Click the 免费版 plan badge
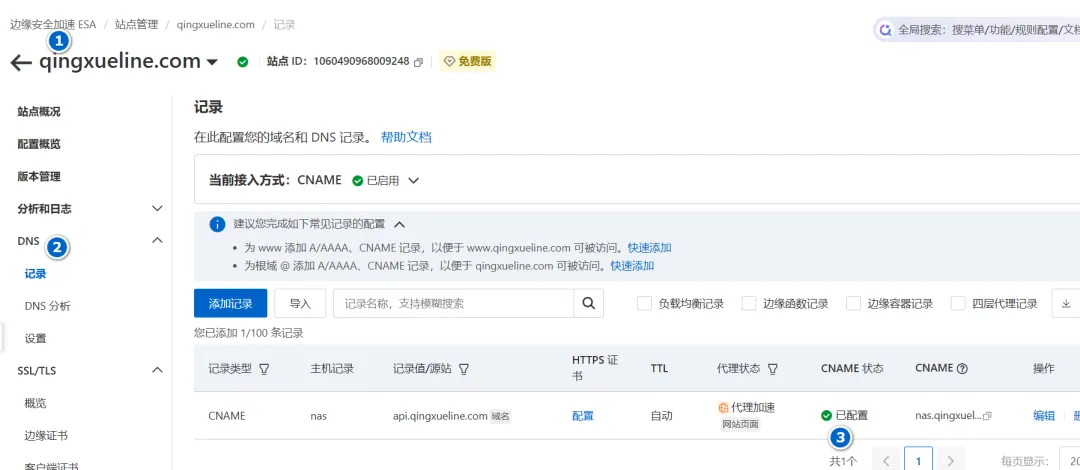 (x=467, y=62)
